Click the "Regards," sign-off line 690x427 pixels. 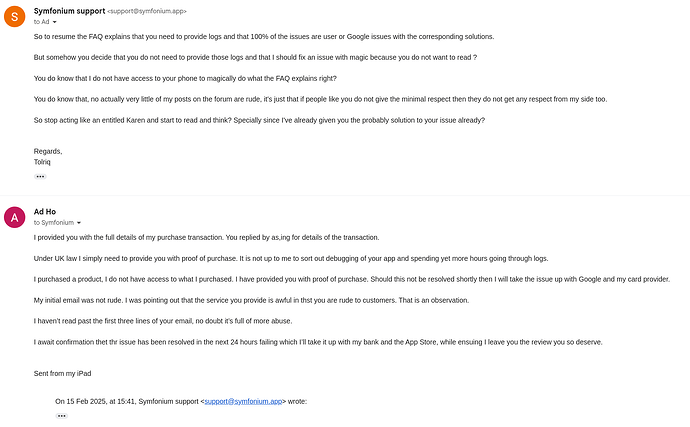(47, 151)
